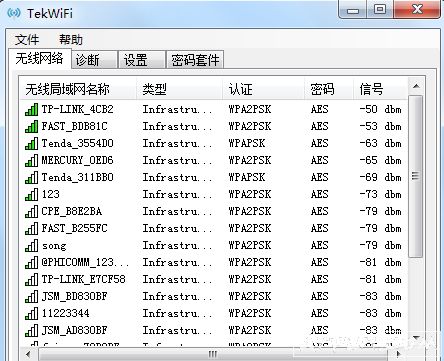Screen dimensions: 444x361
Task: Sort by 无线局域网名称 column header
Action: pos(78,89)
